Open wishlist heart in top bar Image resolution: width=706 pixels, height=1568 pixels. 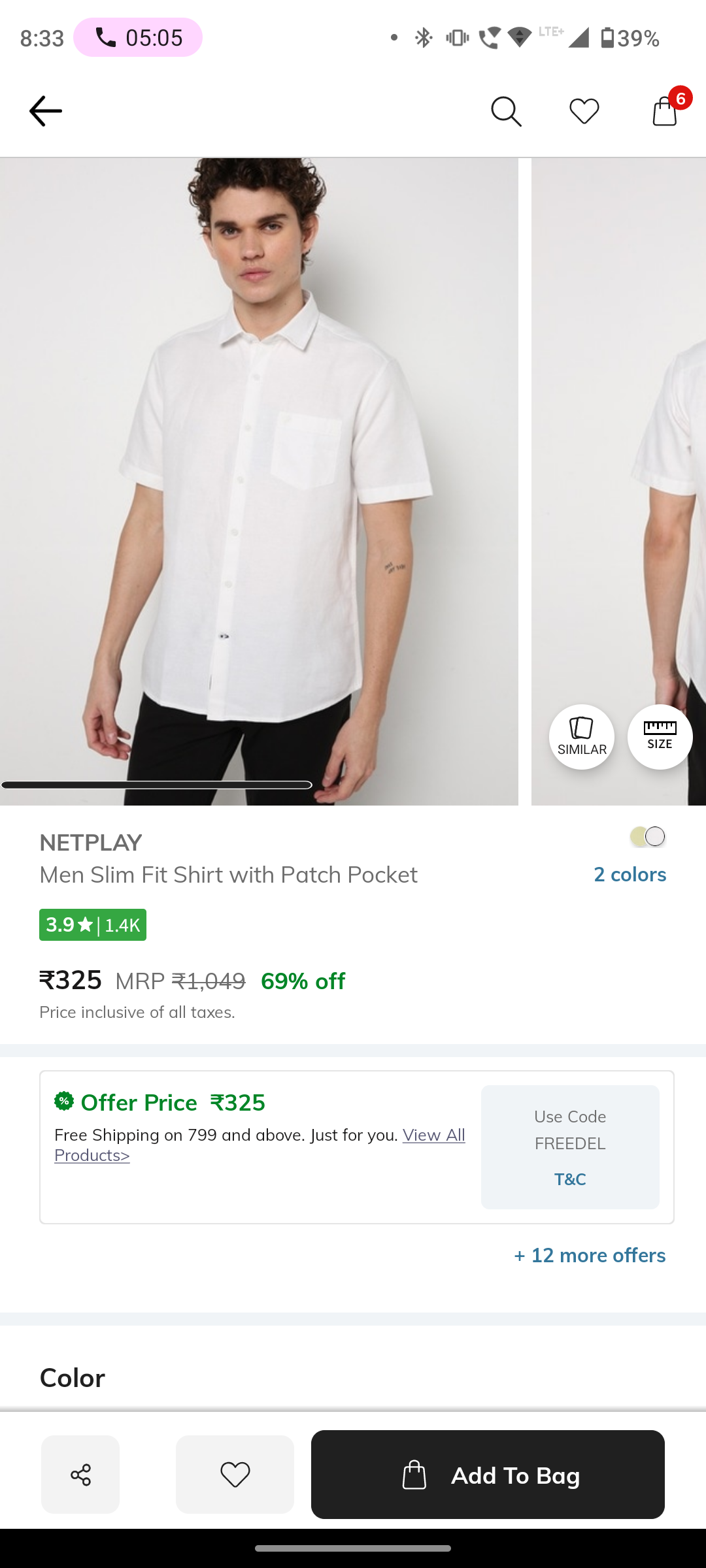coord(584,111)
